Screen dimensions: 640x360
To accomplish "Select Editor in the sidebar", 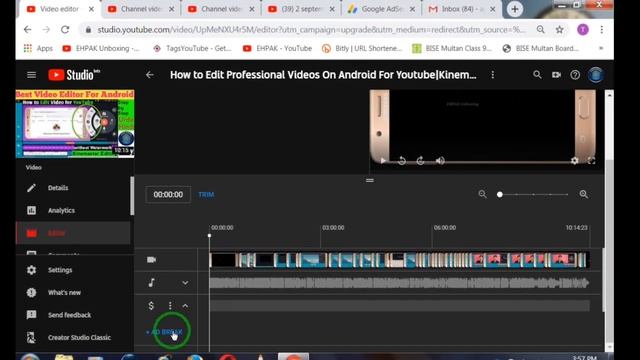I will tap(73, 233).
